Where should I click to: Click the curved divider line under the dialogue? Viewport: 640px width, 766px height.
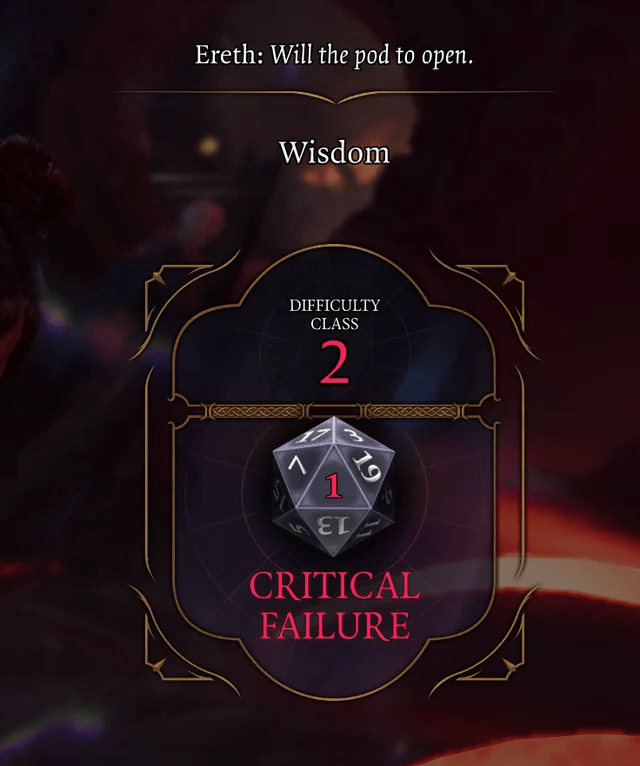(333, 96)
